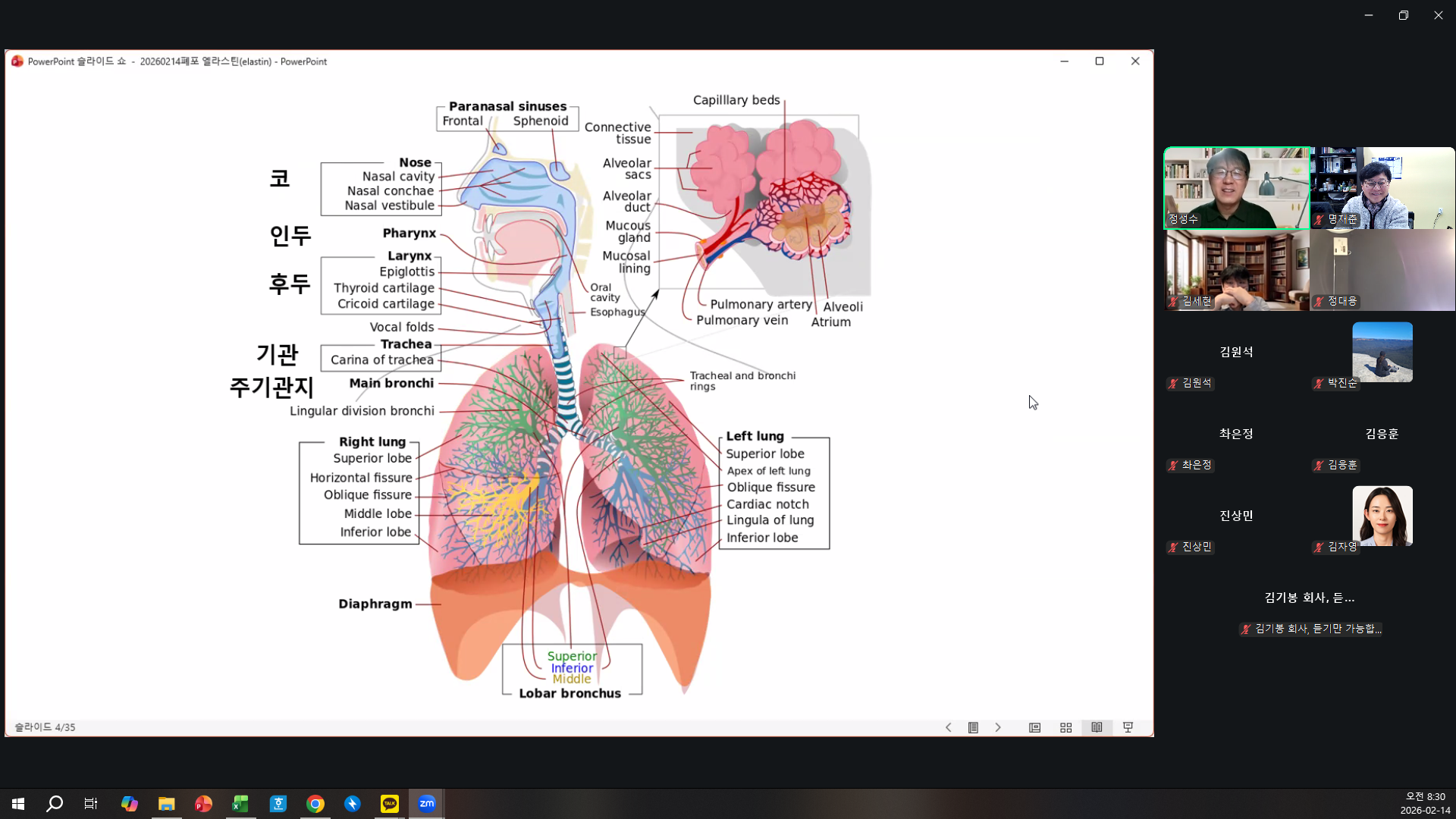Switch to Normal view icon
The height and width of the screenshot is (819, 1456).
point(1034,727)
